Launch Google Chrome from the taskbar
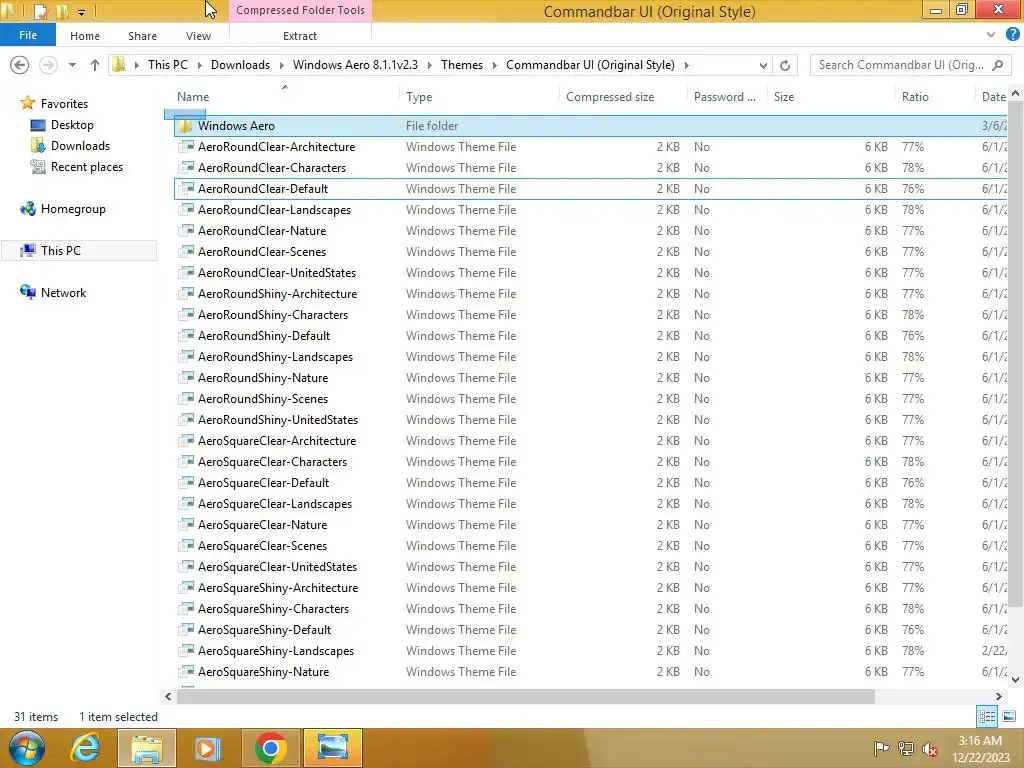This screenshot has height=768, width=1024. tap(270, 748)
